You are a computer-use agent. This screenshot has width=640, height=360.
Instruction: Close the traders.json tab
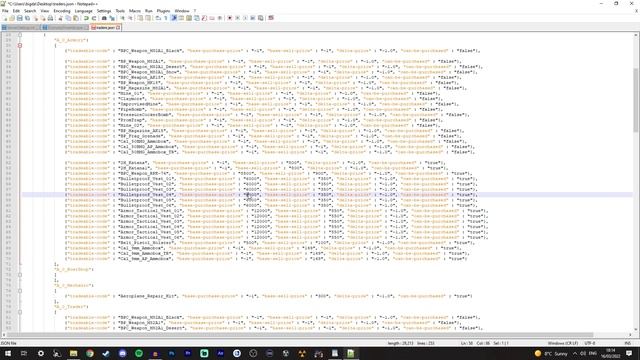click(x=118, y=27)
